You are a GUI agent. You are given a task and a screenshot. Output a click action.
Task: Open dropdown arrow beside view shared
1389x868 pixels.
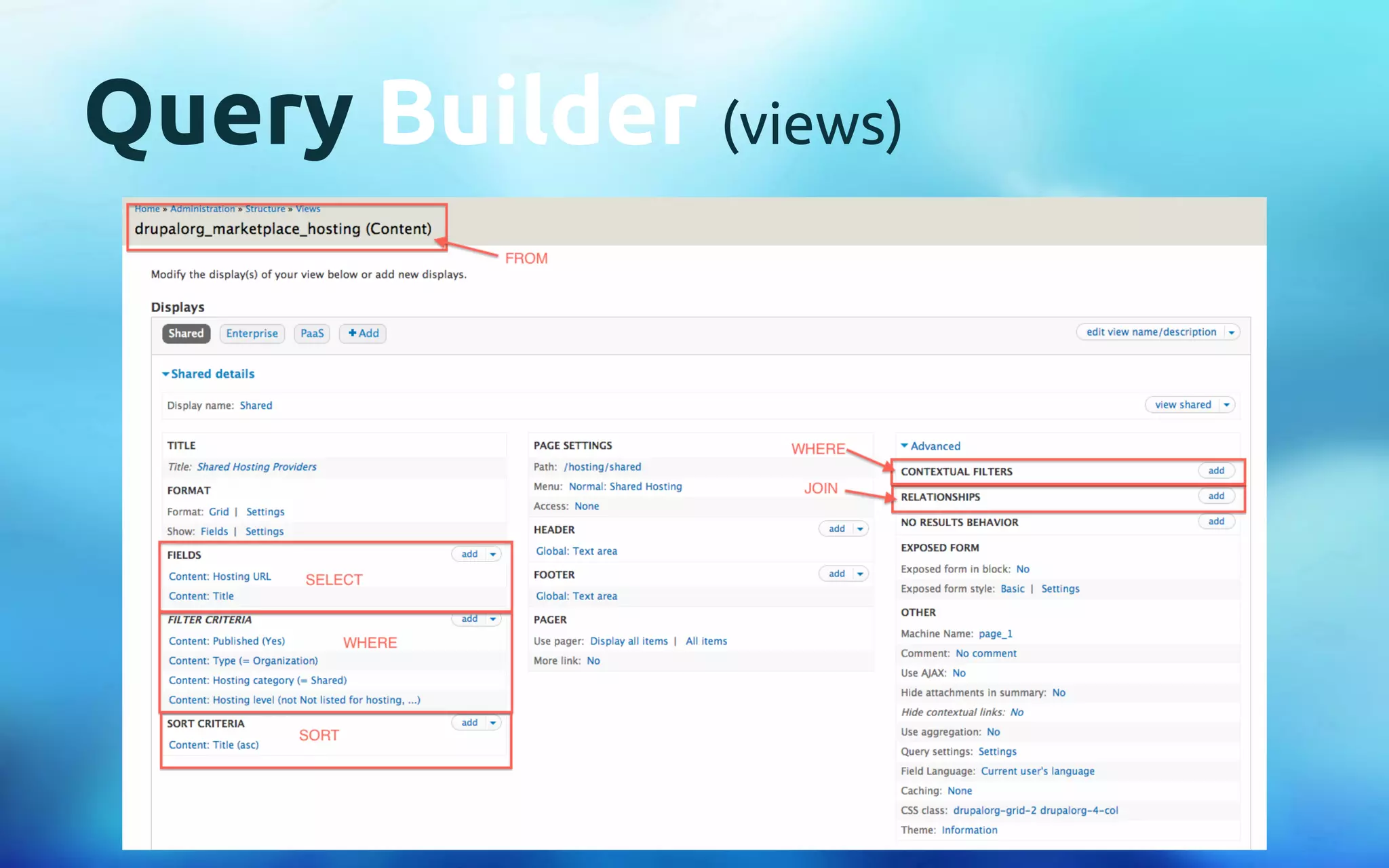point(1227,405)
